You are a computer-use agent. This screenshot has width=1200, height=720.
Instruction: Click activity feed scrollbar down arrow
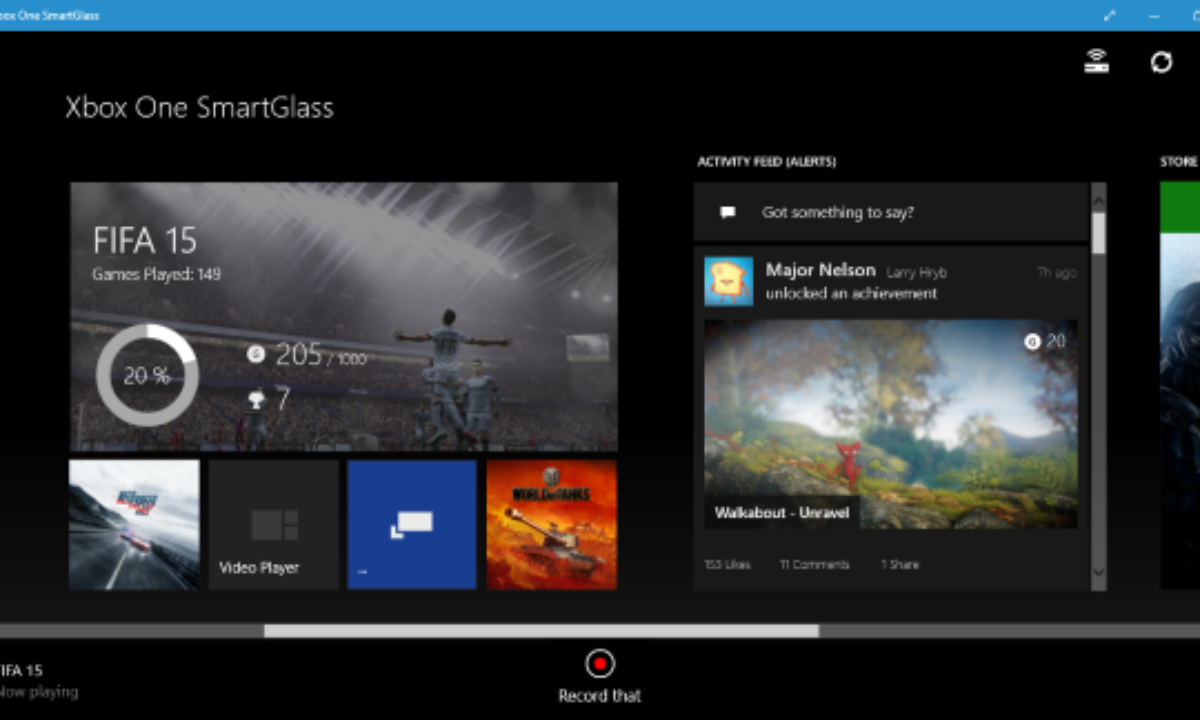point(1099,573)
